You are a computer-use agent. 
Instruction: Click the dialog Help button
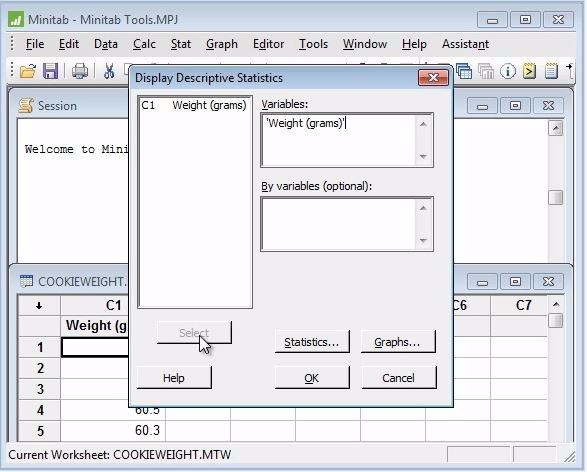pyautogui.click(x=174, y=378)
